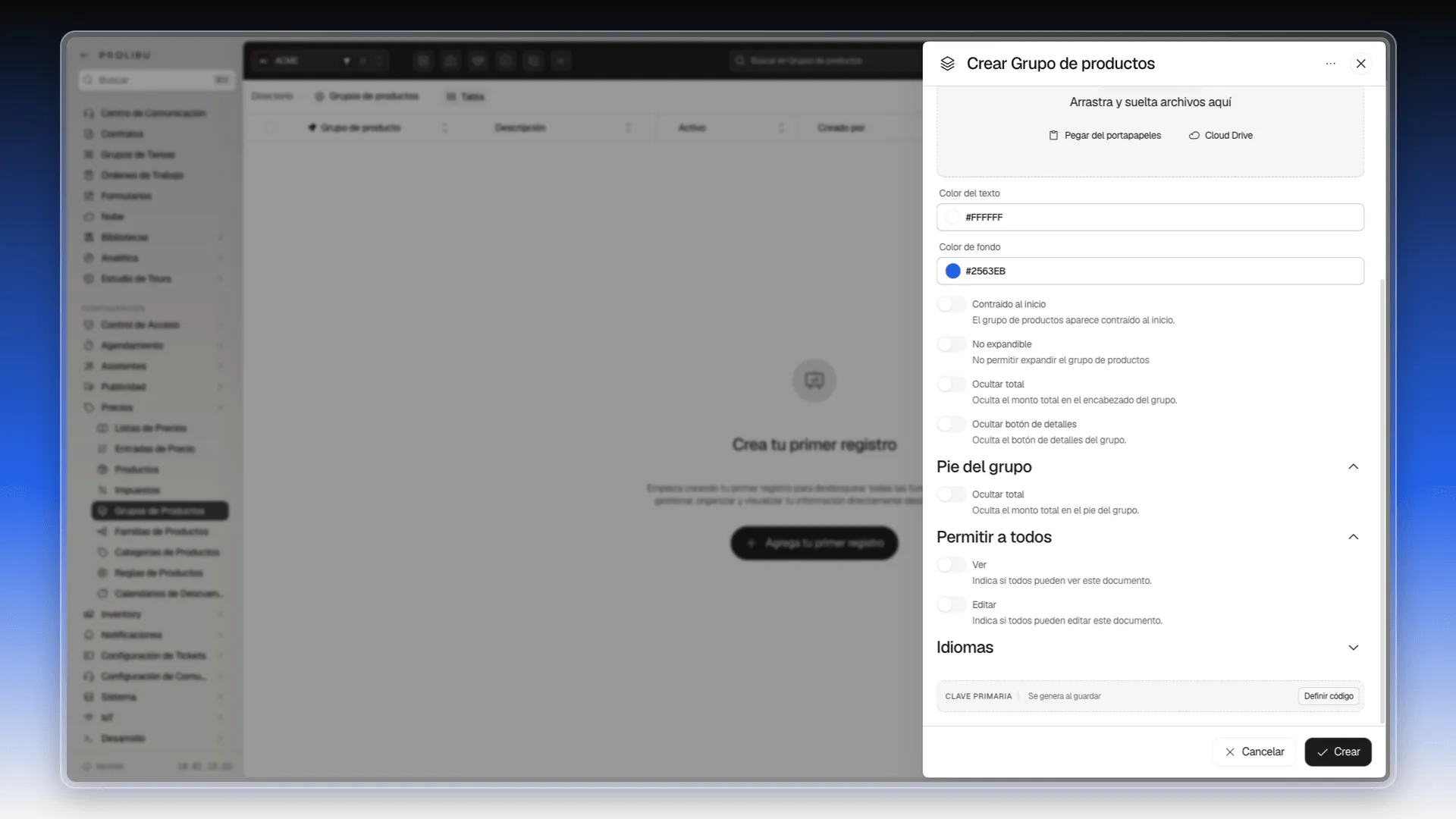1456x819 pixels.
Task: Open the white text color swatch
Action: pyautogui.click(x=952, y=217)
